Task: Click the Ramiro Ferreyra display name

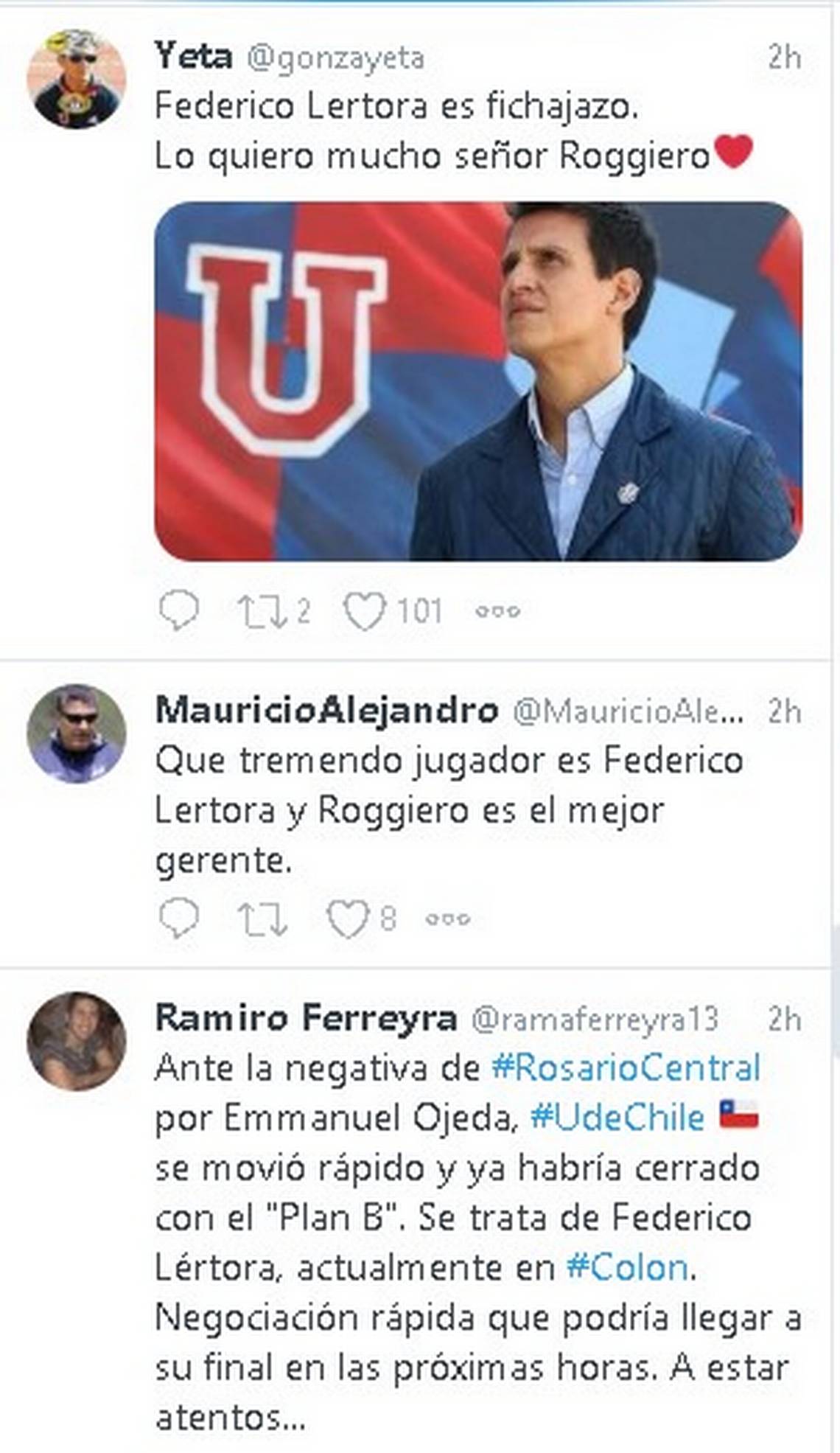Action: click(x=306, y=1018)
